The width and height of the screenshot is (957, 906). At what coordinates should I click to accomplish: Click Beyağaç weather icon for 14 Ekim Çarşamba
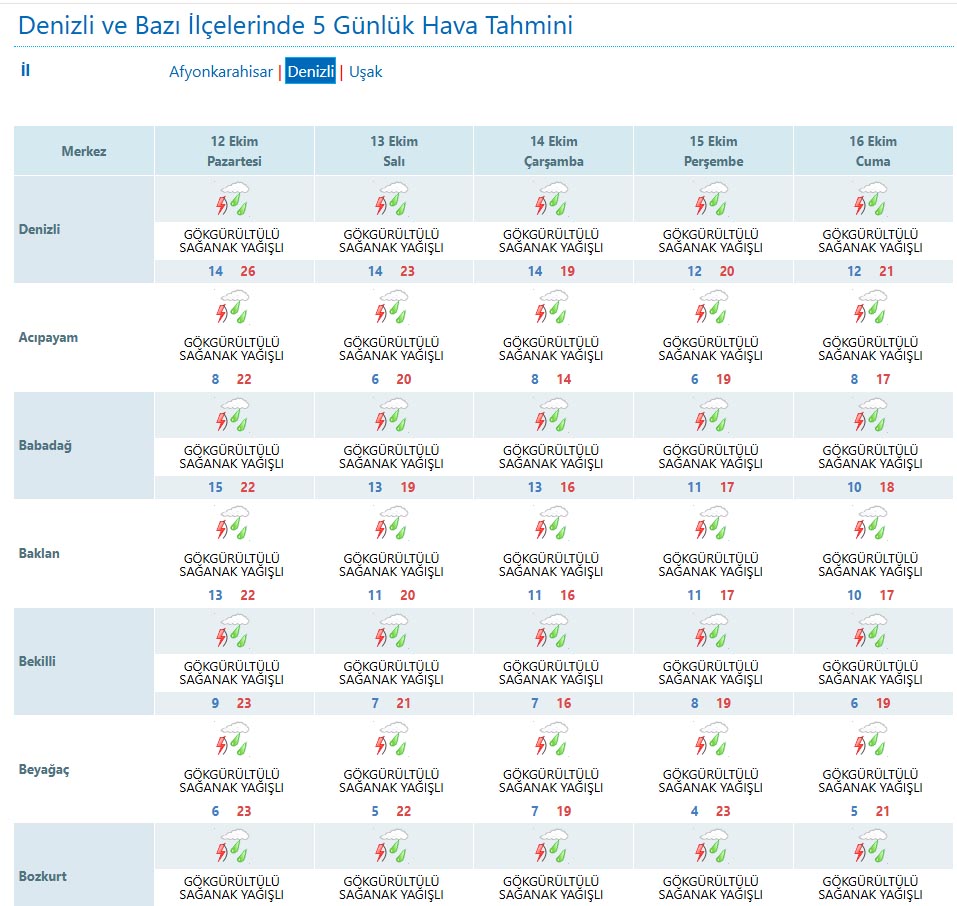pyautogui.click(x=552, y=739)
